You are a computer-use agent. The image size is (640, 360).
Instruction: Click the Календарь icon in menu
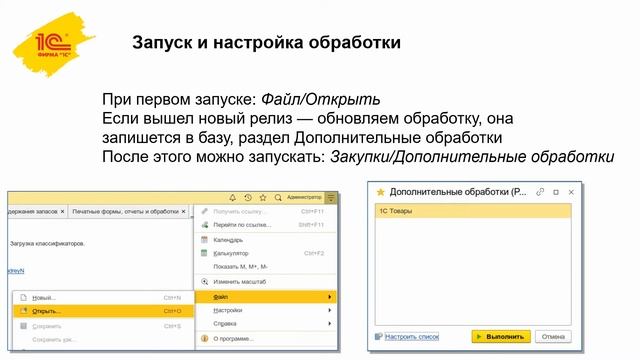tap(204, 240)
